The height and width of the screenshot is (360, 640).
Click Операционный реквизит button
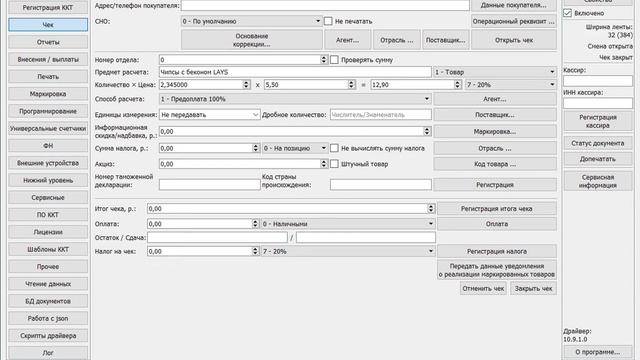(x=514, y=21)
